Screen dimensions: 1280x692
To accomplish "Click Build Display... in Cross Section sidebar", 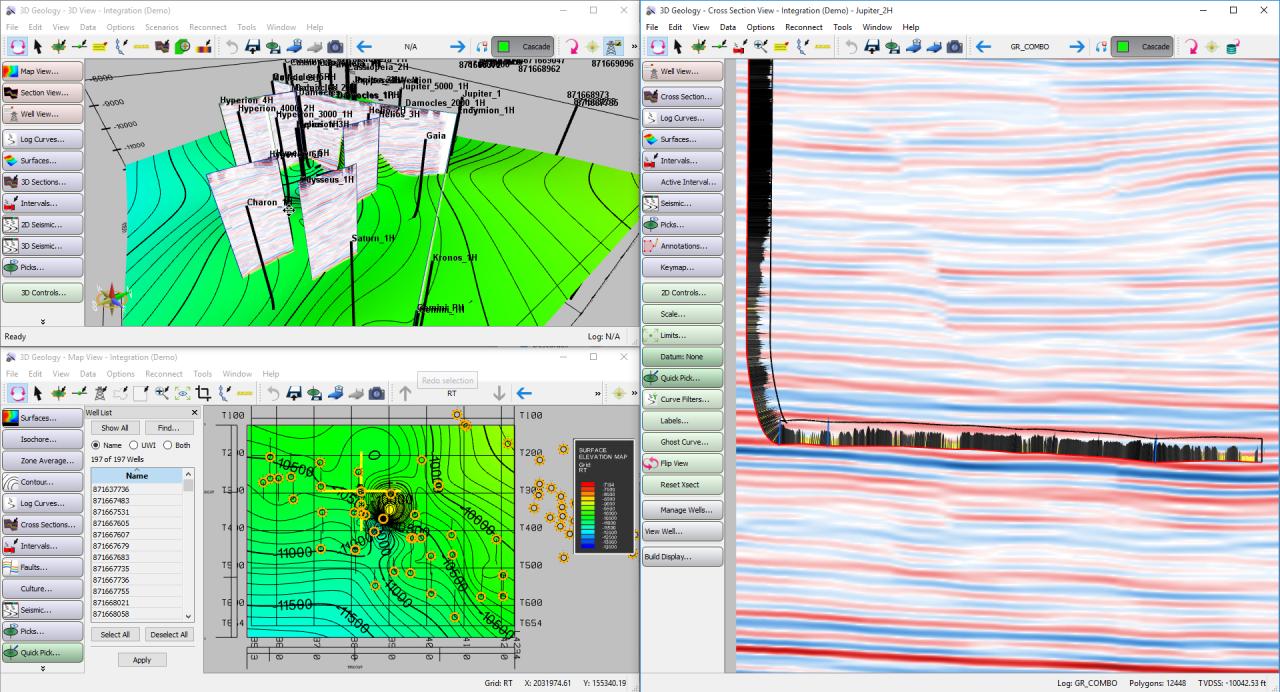I will pos(683,557).
